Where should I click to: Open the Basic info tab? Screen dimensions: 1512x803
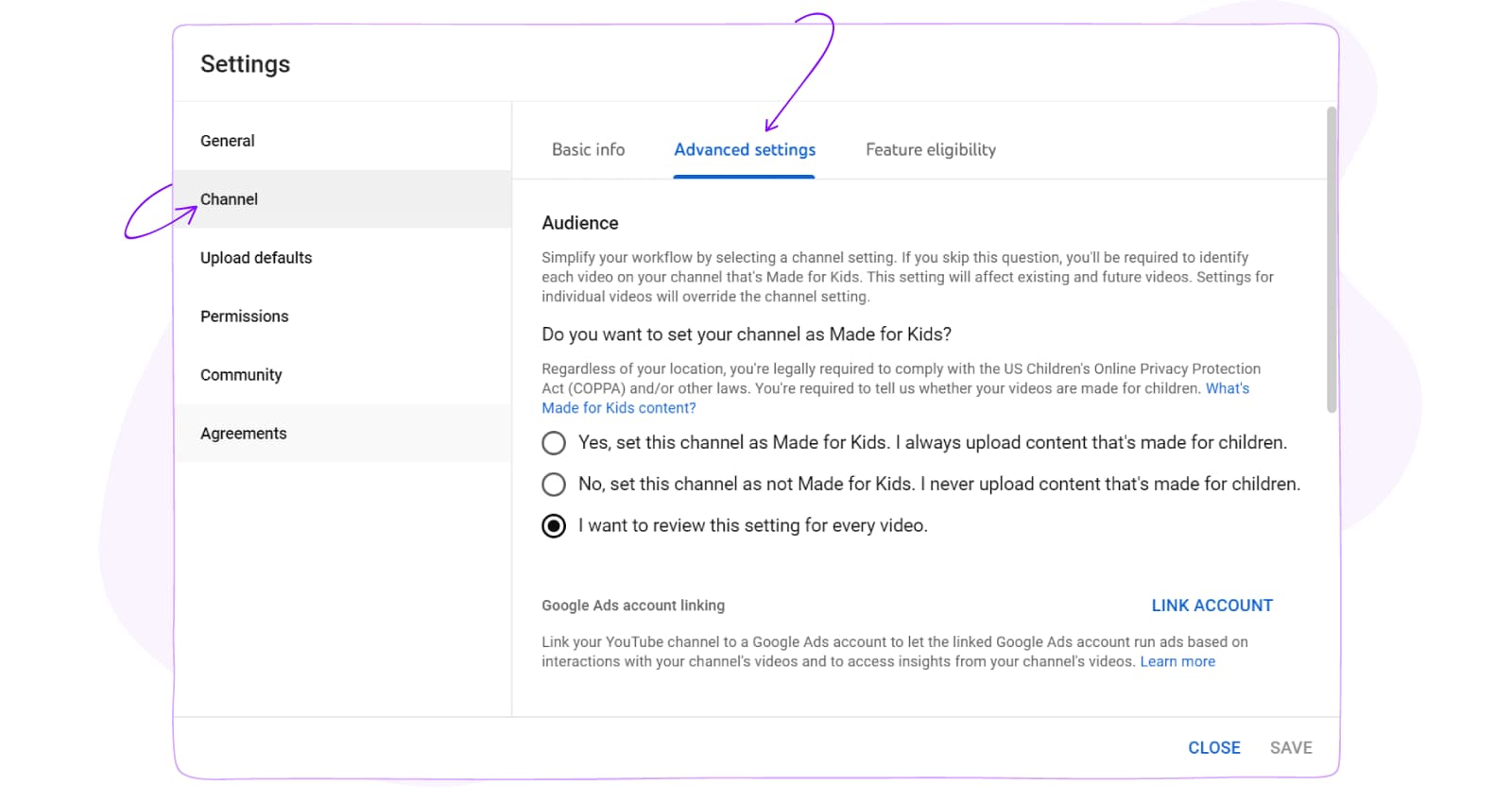pyautogui.click(x=588, y=149)
